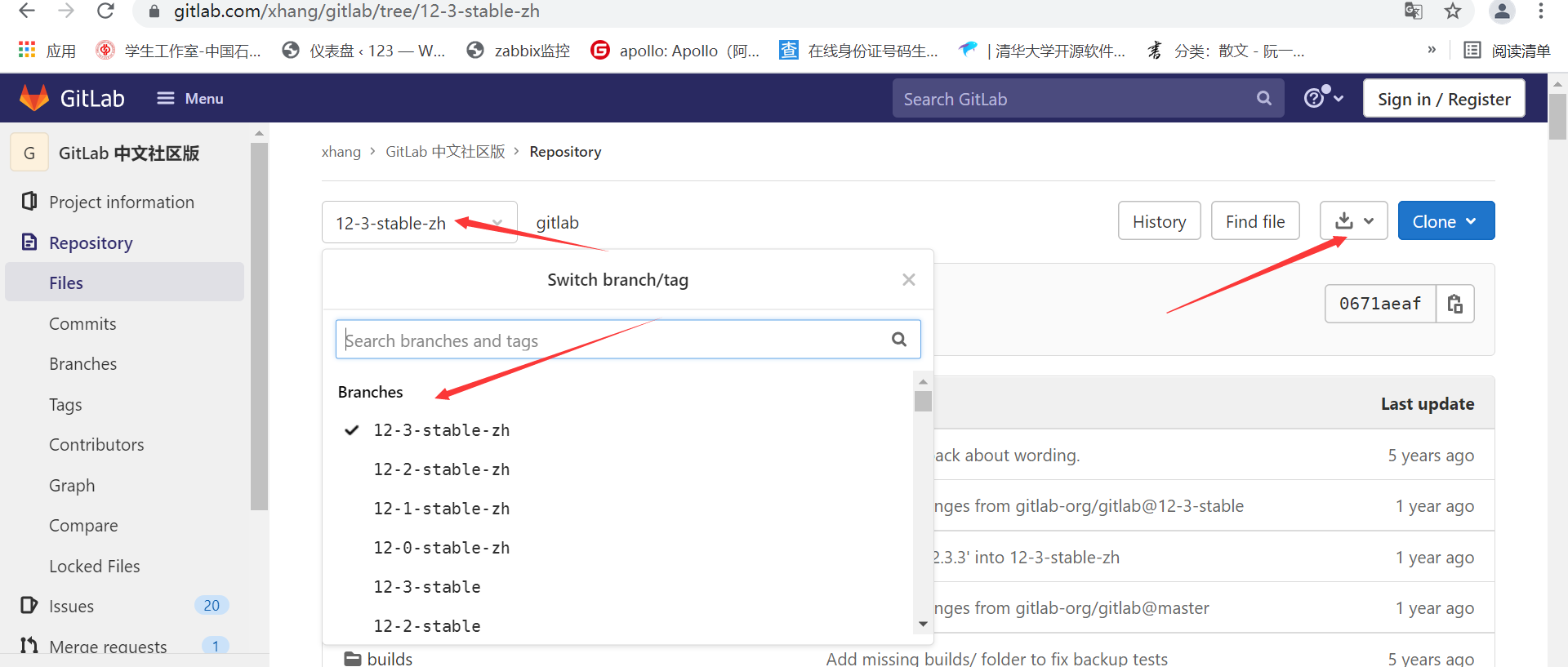Image resolution: width=1568 pixels, height=667 pixels.
Task: Open the apollo: Apollo bookmark
Action: [x=675, y=51]
